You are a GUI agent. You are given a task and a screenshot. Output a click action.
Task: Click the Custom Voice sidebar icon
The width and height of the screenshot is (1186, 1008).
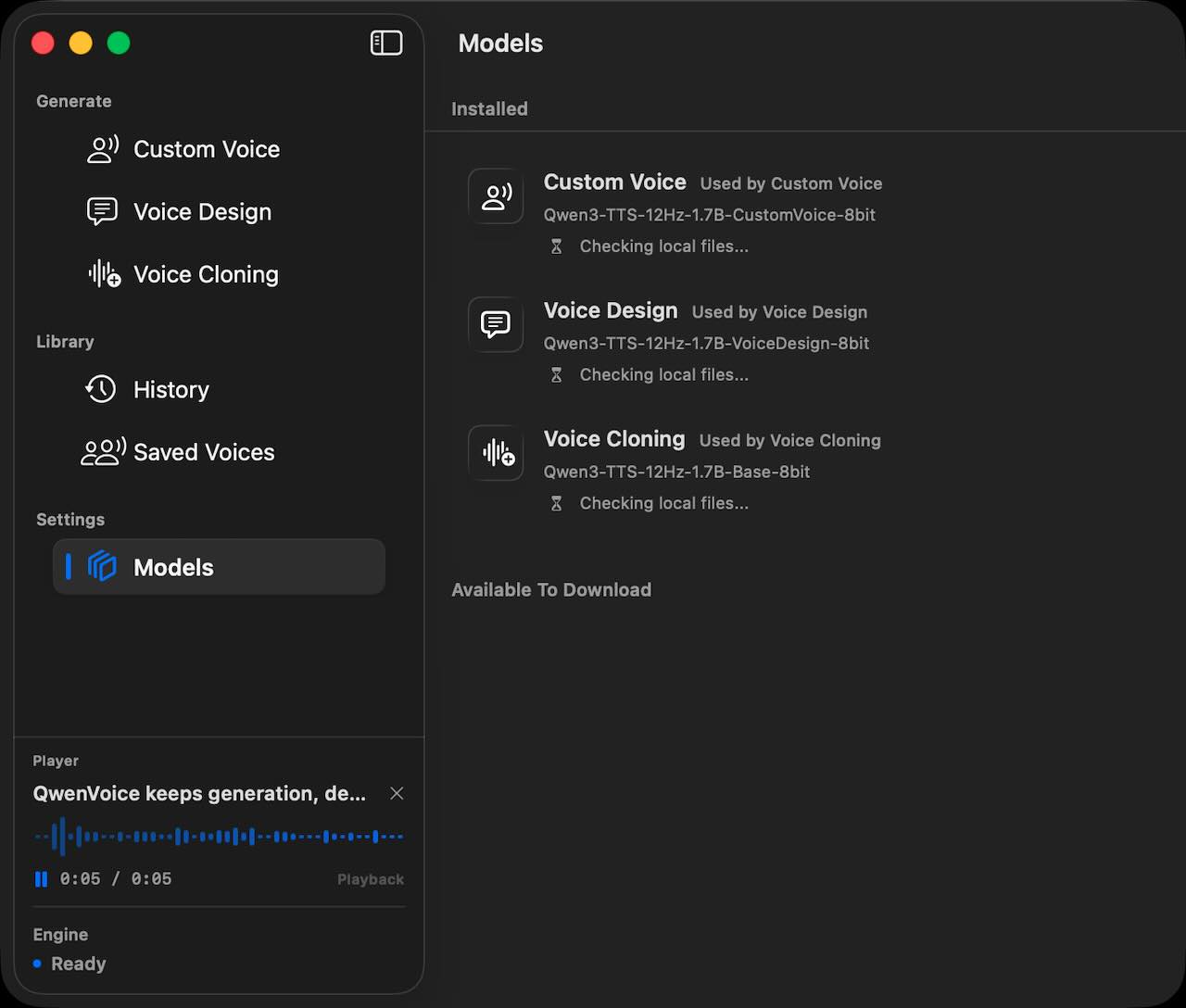tap(103, 149)
